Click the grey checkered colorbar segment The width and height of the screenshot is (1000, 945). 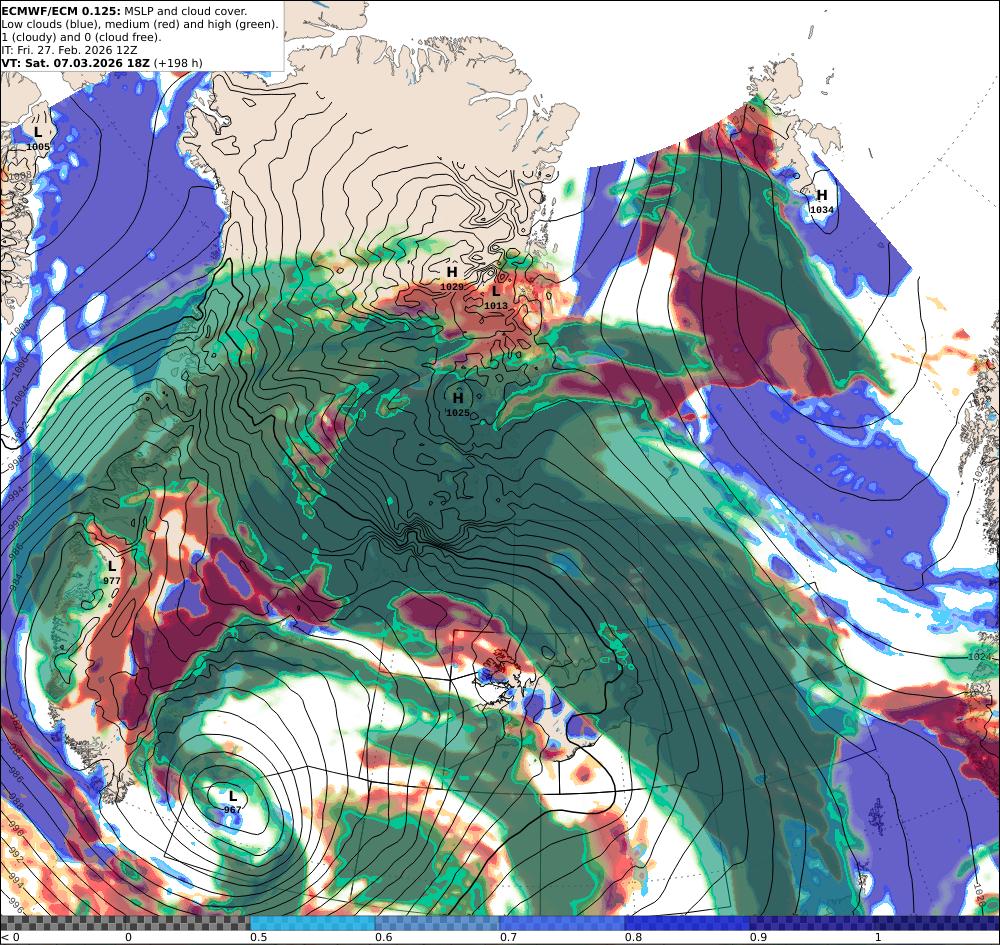click(125, 923)
